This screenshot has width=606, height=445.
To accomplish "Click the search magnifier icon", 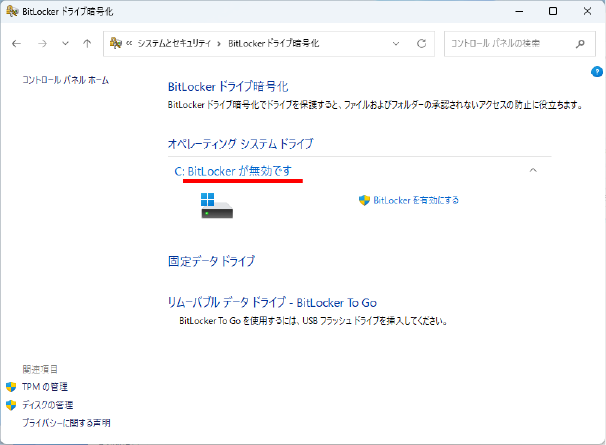I will 580,44.
